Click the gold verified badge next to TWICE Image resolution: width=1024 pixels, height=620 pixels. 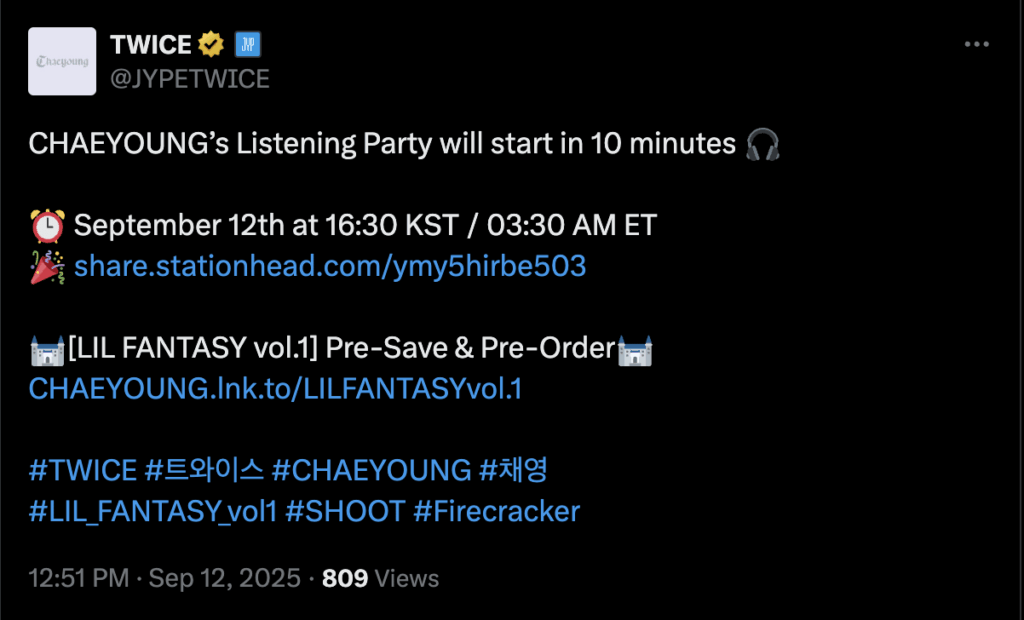click(209, 43)
